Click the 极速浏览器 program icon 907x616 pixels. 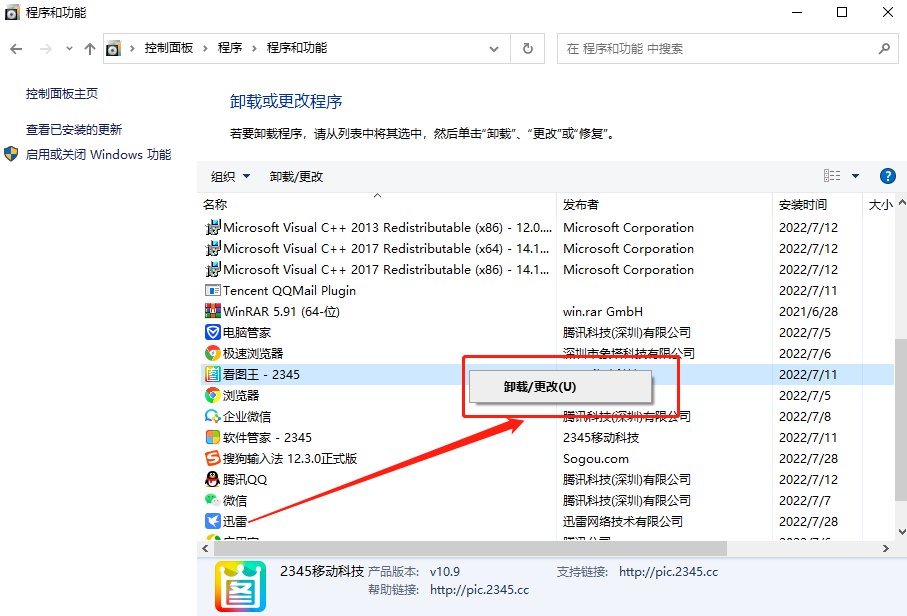pyautogui.click(x=211, y=353)
